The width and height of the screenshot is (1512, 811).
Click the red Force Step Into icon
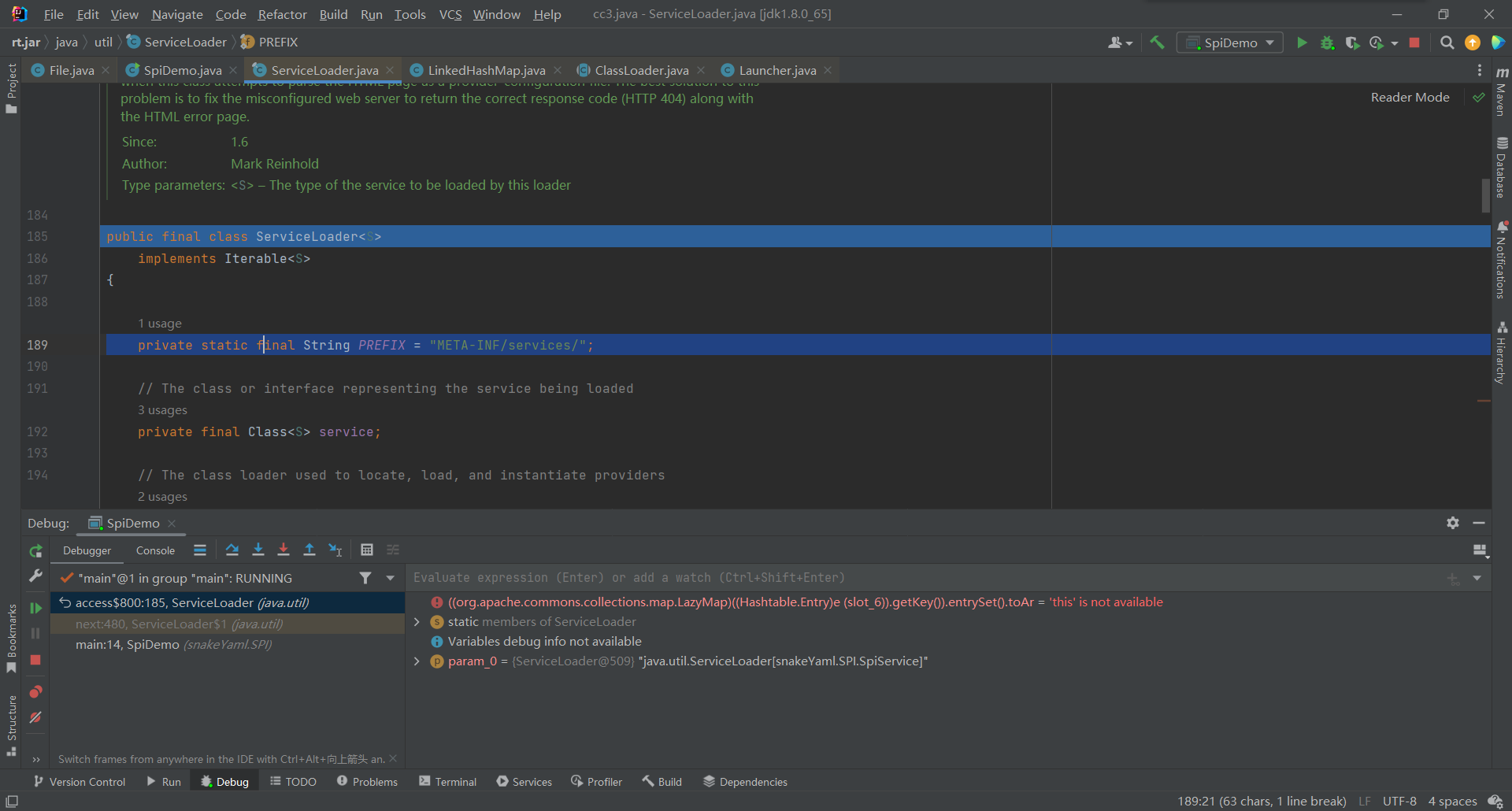pyautogui.click(x=283, y=550)
